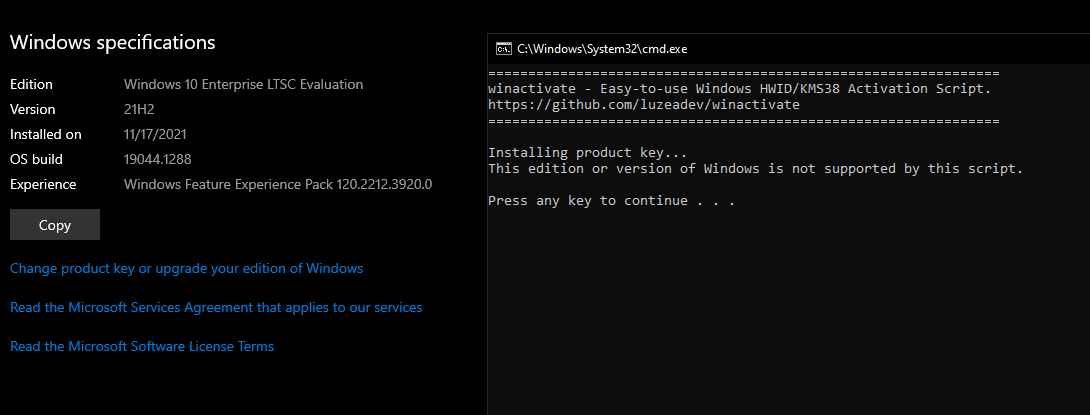Image resolution: width=1090 pixels, height=415 pixels.
Task: Click the Windows specifications heading
Action: click(112, 42)
